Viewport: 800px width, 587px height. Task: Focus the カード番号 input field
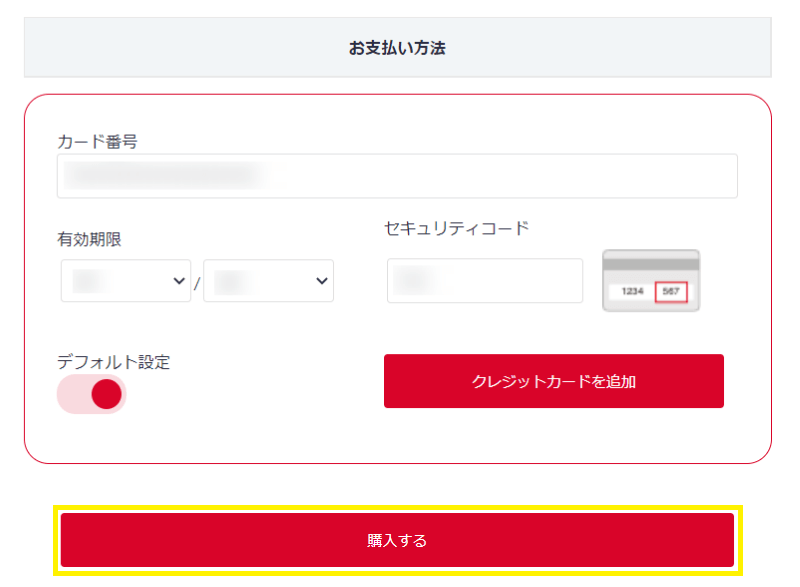[x=397, y=176]
